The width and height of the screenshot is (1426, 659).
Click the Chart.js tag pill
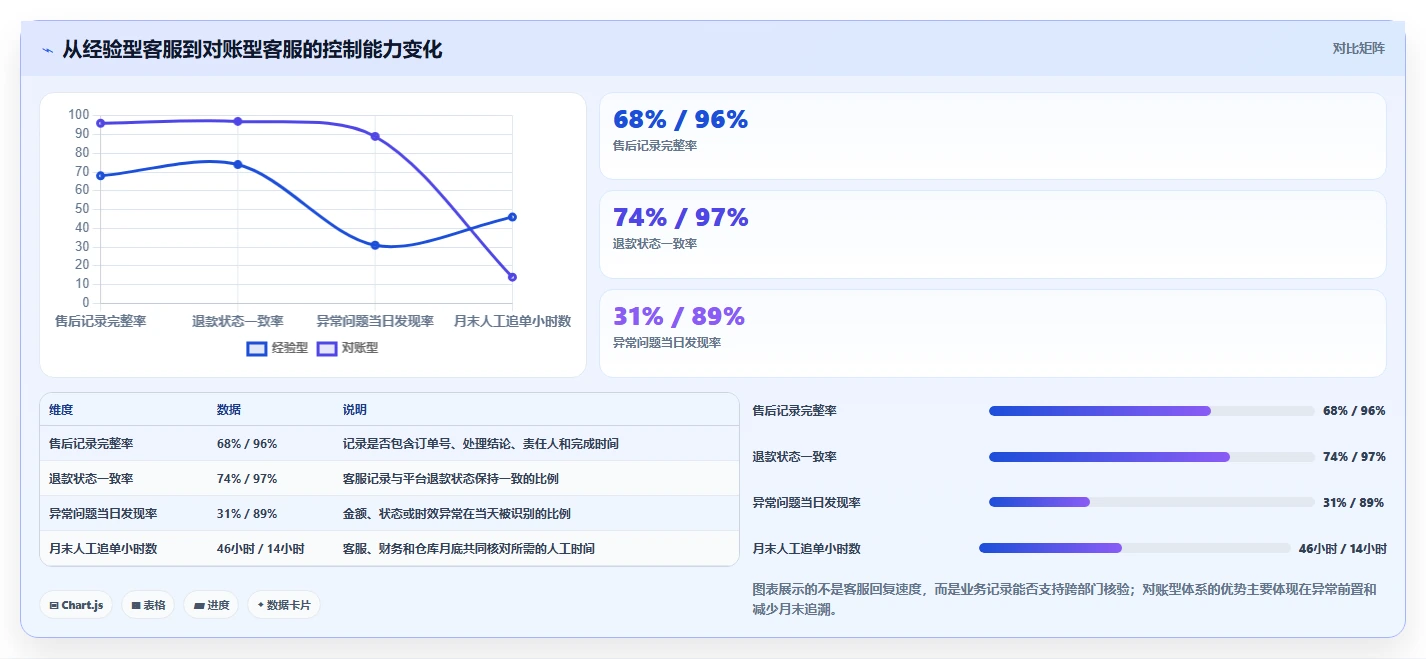click(76, 605)
